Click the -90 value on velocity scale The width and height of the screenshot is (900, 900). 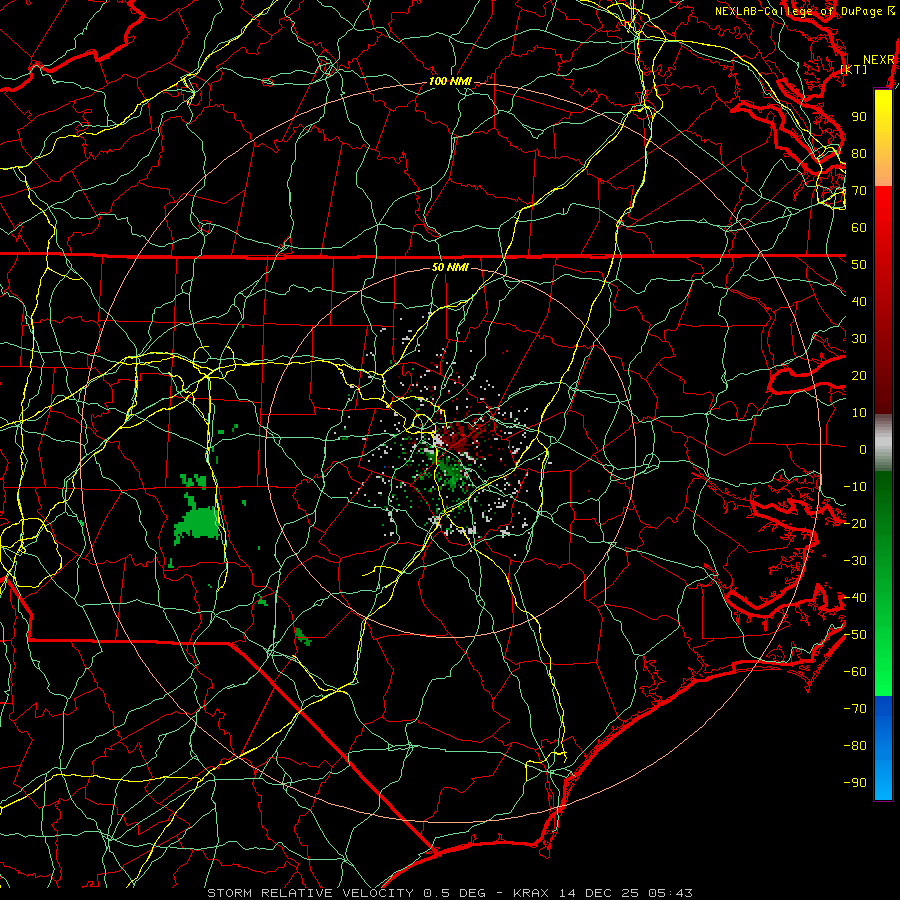[x=855, y=783]
